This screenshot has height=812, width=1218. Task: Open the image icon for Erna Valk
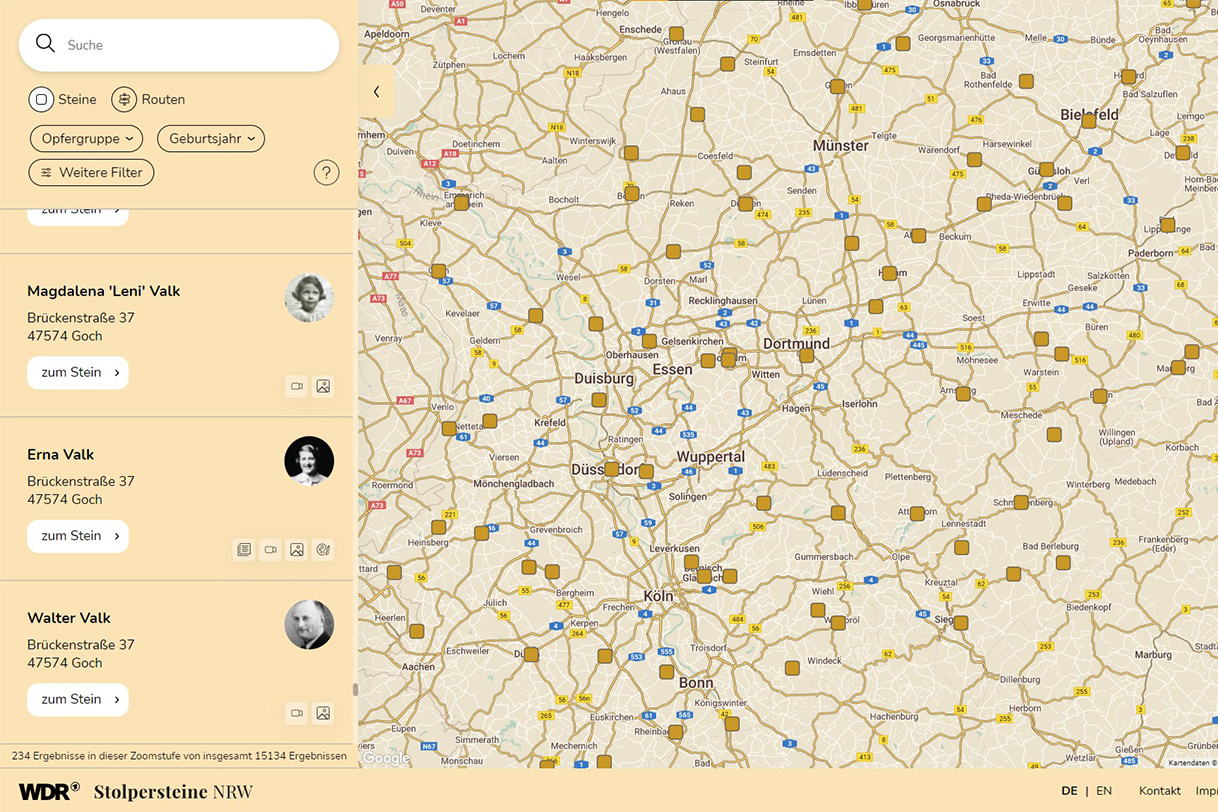pos(297,549)
